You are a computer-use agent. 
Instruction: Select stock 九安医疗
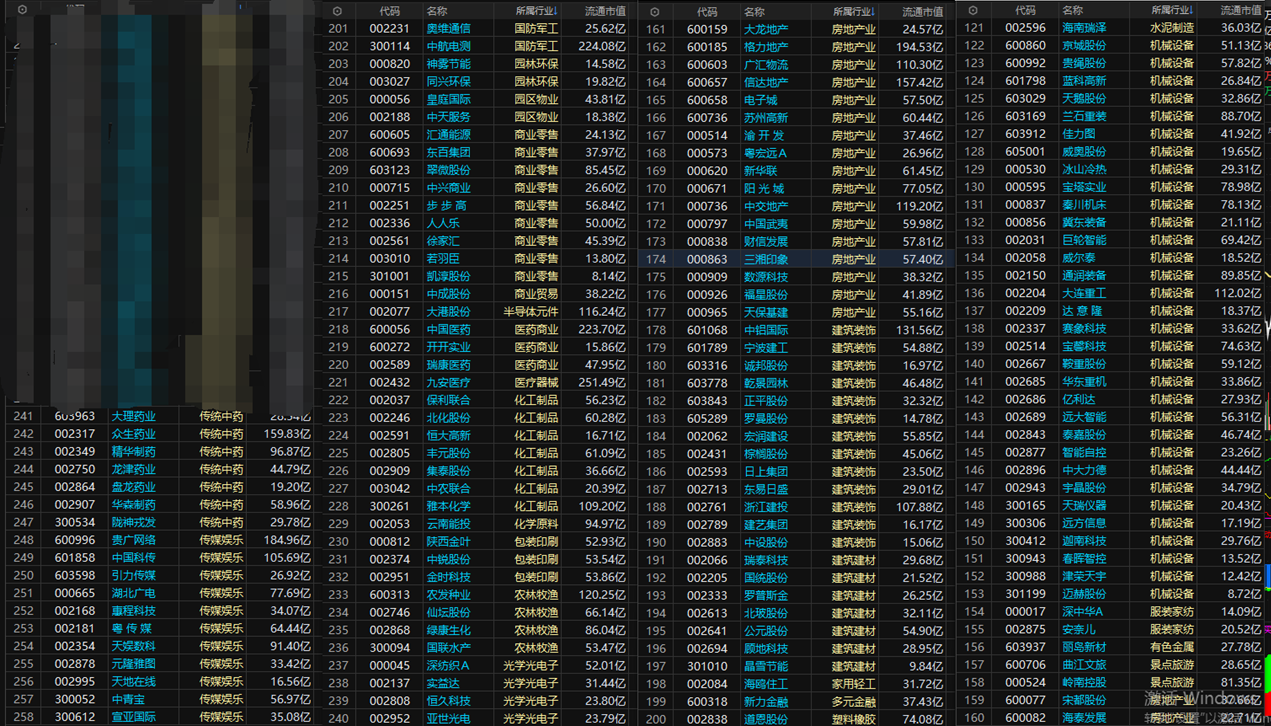tap(448, 382)
